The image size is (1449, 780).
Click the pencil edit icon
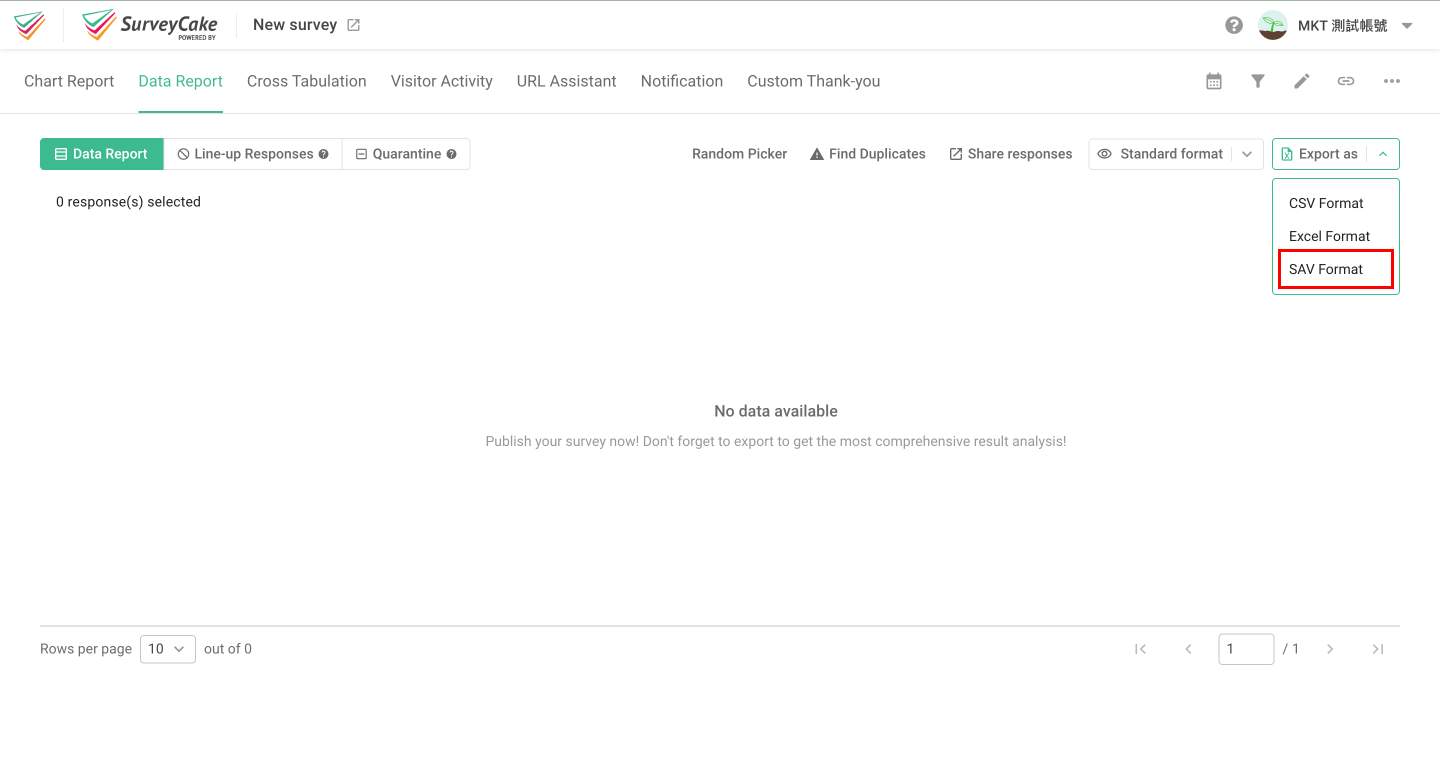pos(1302,82)
